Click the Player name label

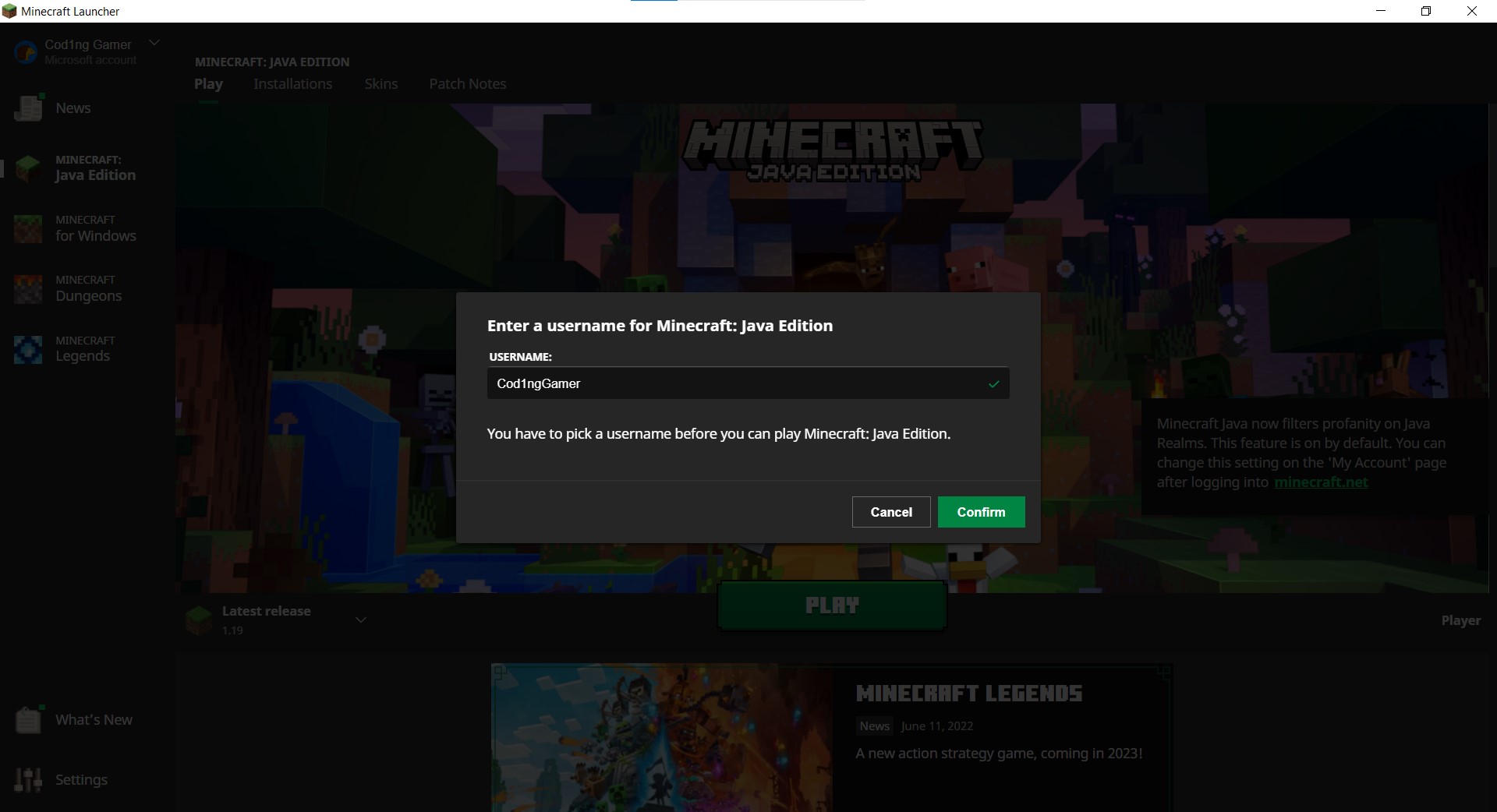(x=1460, y=620)
